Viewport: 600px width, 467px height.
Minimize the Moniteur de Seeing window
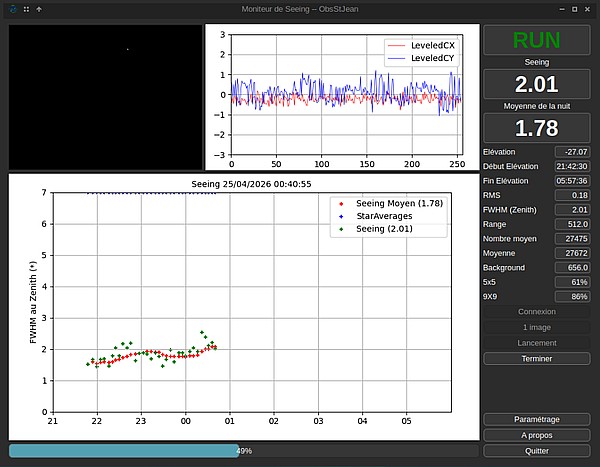[x=562, y=9]
